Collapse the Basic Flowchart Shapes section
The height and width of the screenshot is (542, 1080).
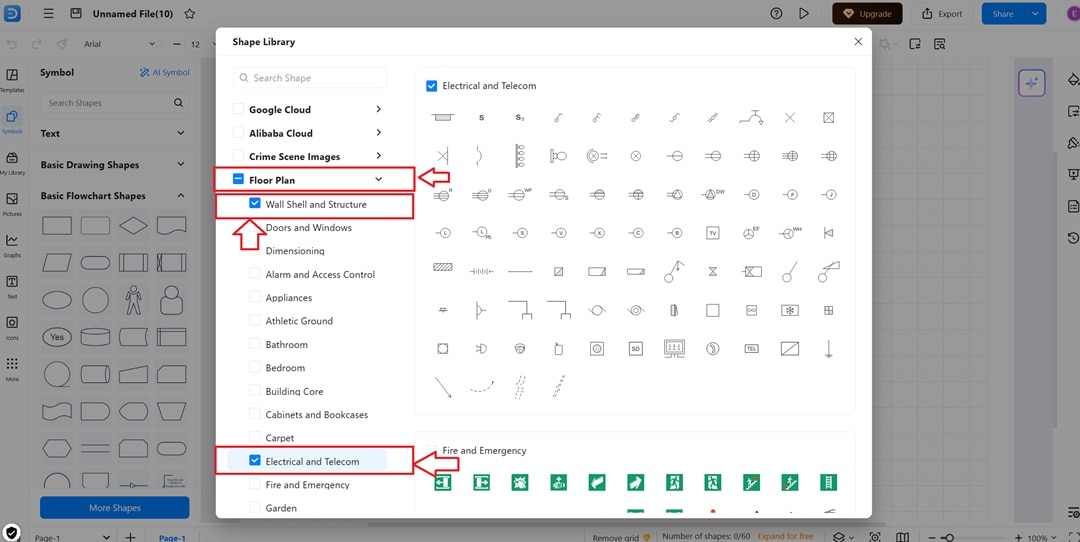180,196
